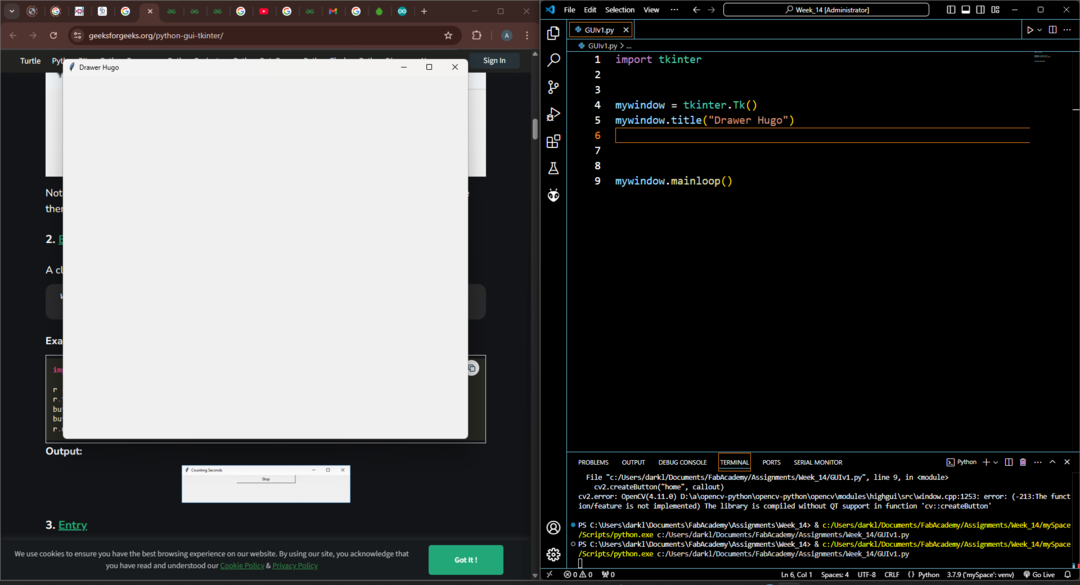Reload the Chrome page
The width and height of the screenshot is (1080, 585).
[54, 35]
